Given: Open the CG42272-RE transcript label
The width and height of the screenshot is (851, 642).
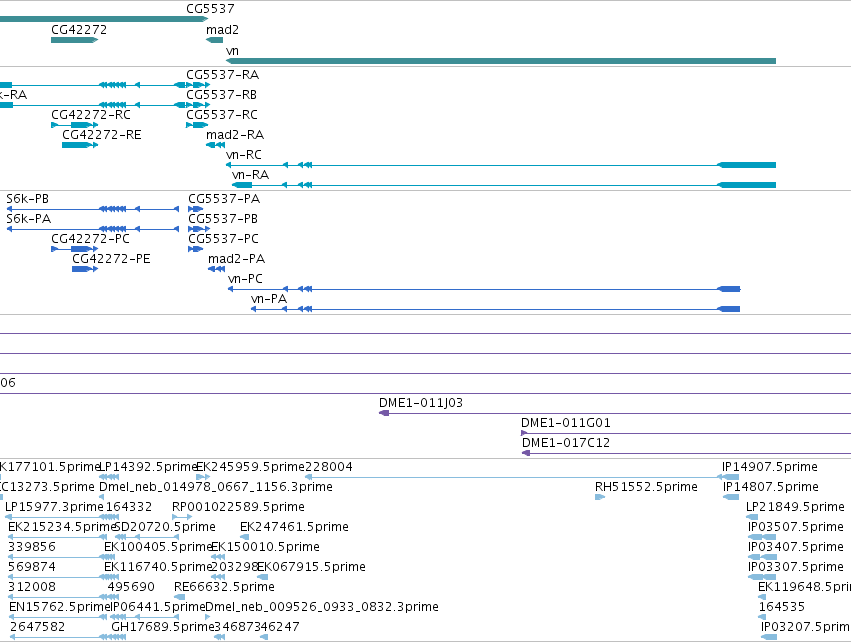Looking at the screenshot, I should [101, 135].
